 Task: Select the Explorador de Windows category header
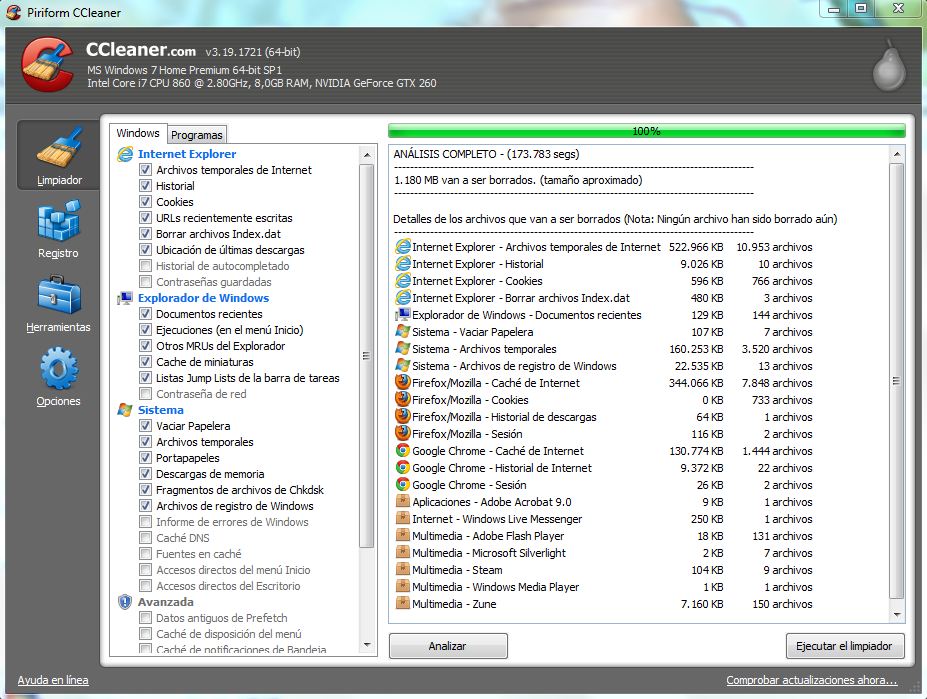[x=203, y=298]
